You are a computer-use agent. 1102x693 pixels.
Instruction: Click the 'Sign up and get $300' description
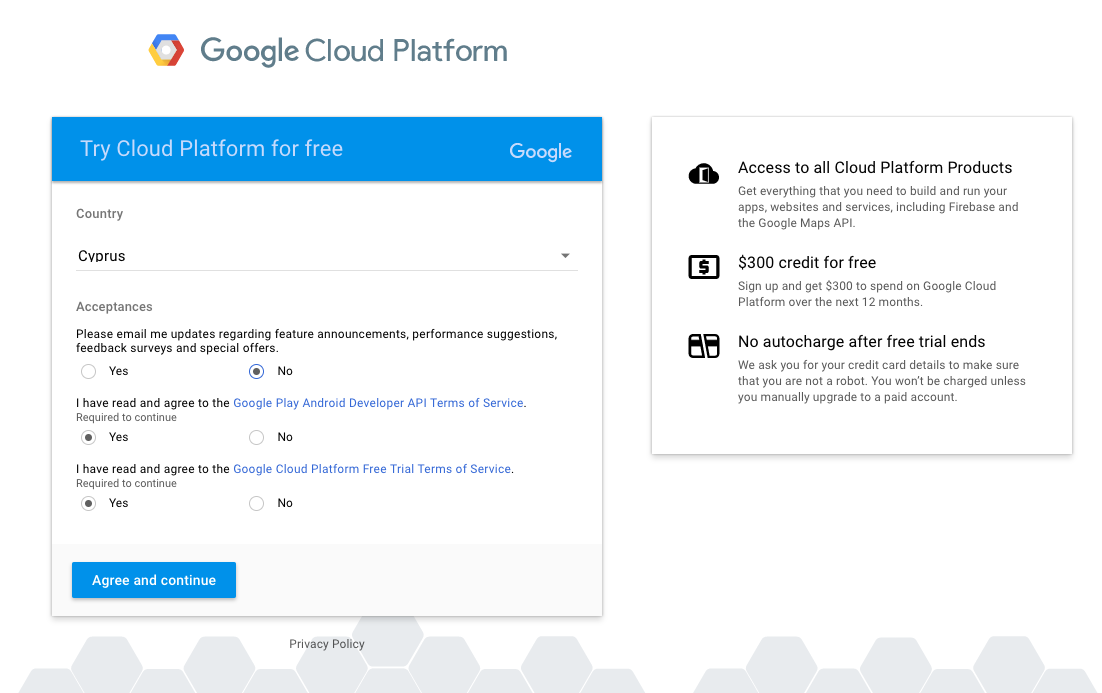pos(867,294)
